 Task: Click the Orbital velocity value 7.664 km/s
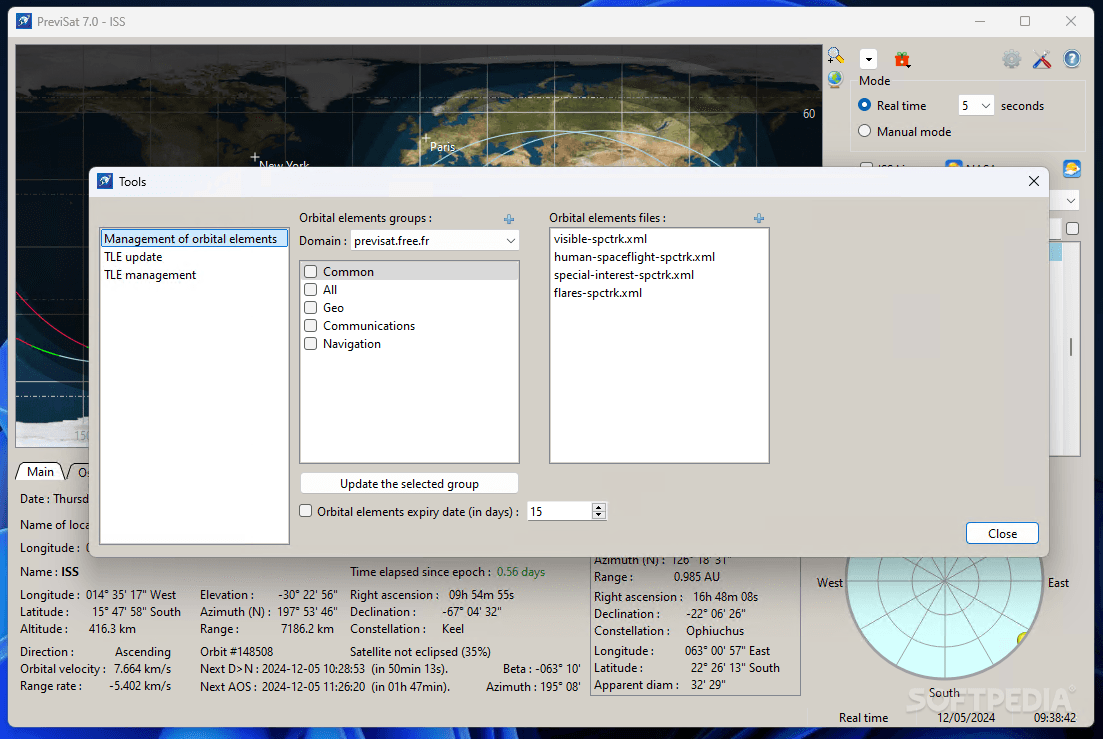point(142,669)
